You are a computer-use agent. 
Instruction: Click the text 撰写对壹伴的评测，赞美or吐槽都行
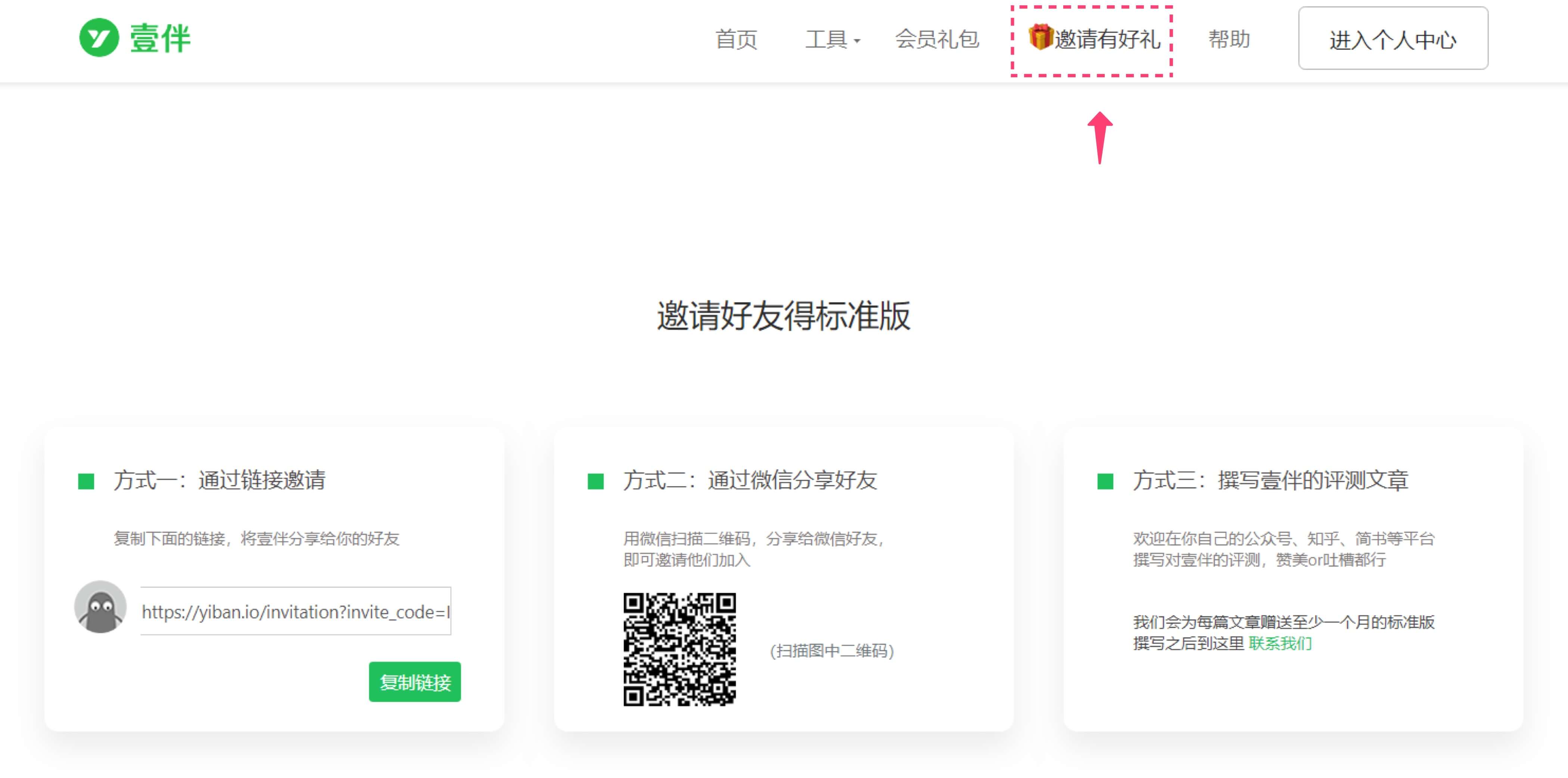(x=1259, y=560)
